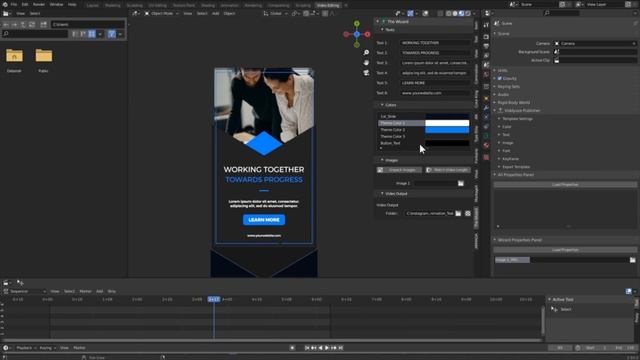This screenshot has width=640, height=360.
Task: Open the File menu
Action: (x=14, y=4)
